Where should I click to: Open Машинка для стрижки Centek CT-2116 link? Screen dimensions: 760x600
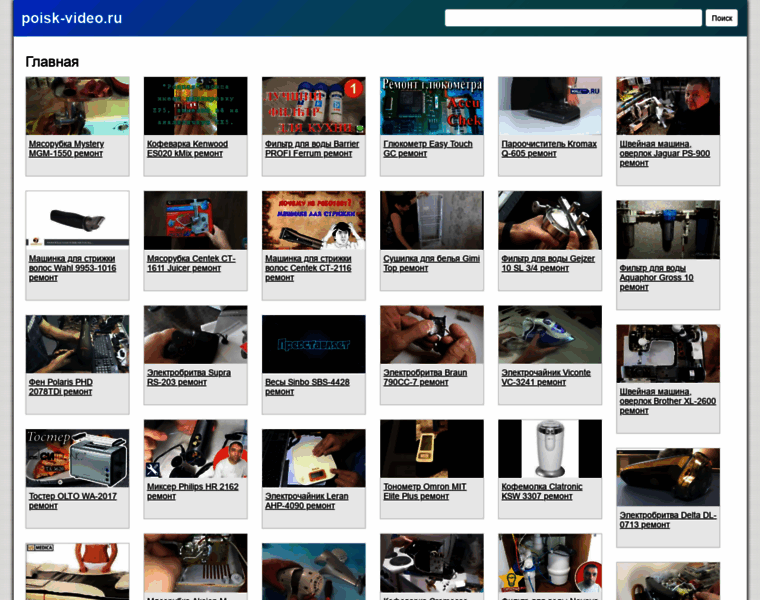[x=308, y=268]
